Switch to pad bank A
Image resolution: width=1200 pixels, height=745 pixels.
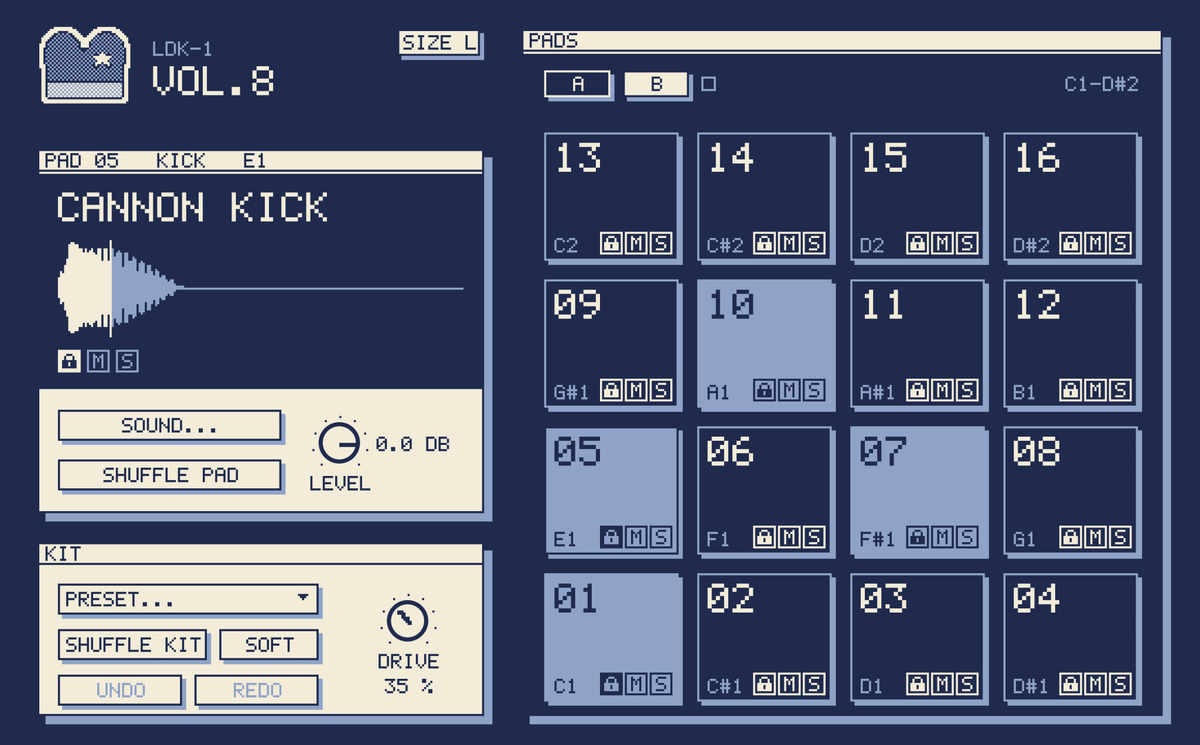(x=577, y=84)
